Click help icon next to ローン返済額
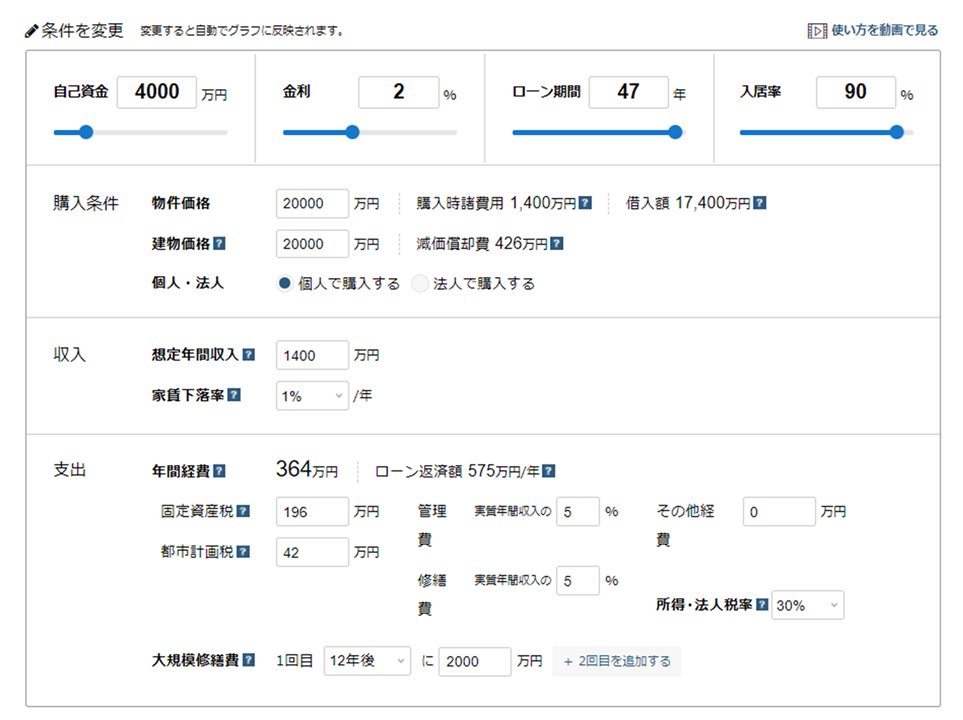963x720 pixels. (548, 472)
